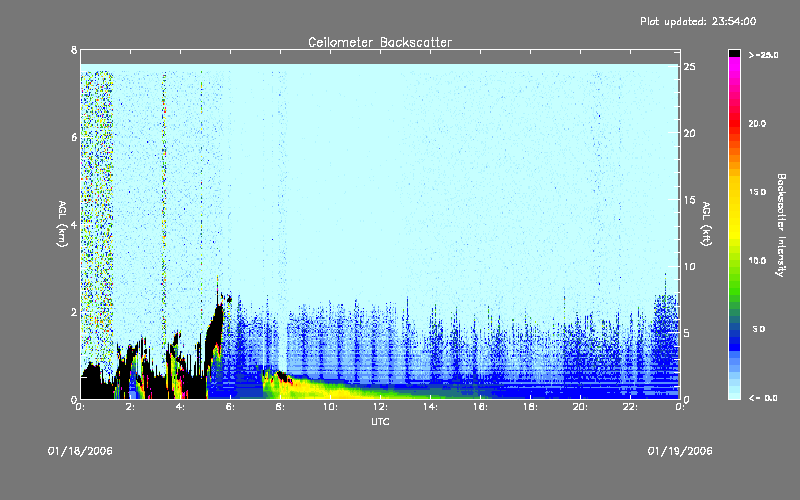Click the 'AGL (kft)' right axis label
The image size is (800, 500).
706,224
